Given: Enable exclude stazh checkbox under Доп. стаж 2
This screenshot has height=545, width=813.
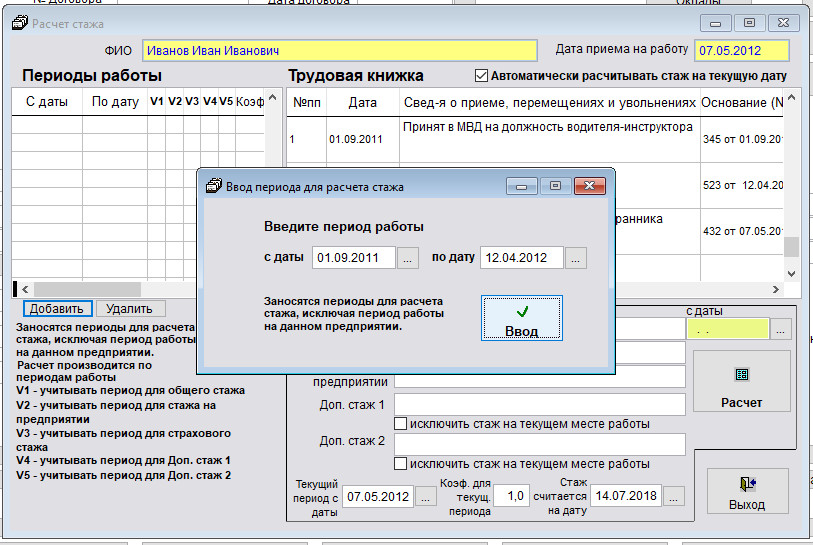Looking at the screenshot, I should tap(401, 464).
